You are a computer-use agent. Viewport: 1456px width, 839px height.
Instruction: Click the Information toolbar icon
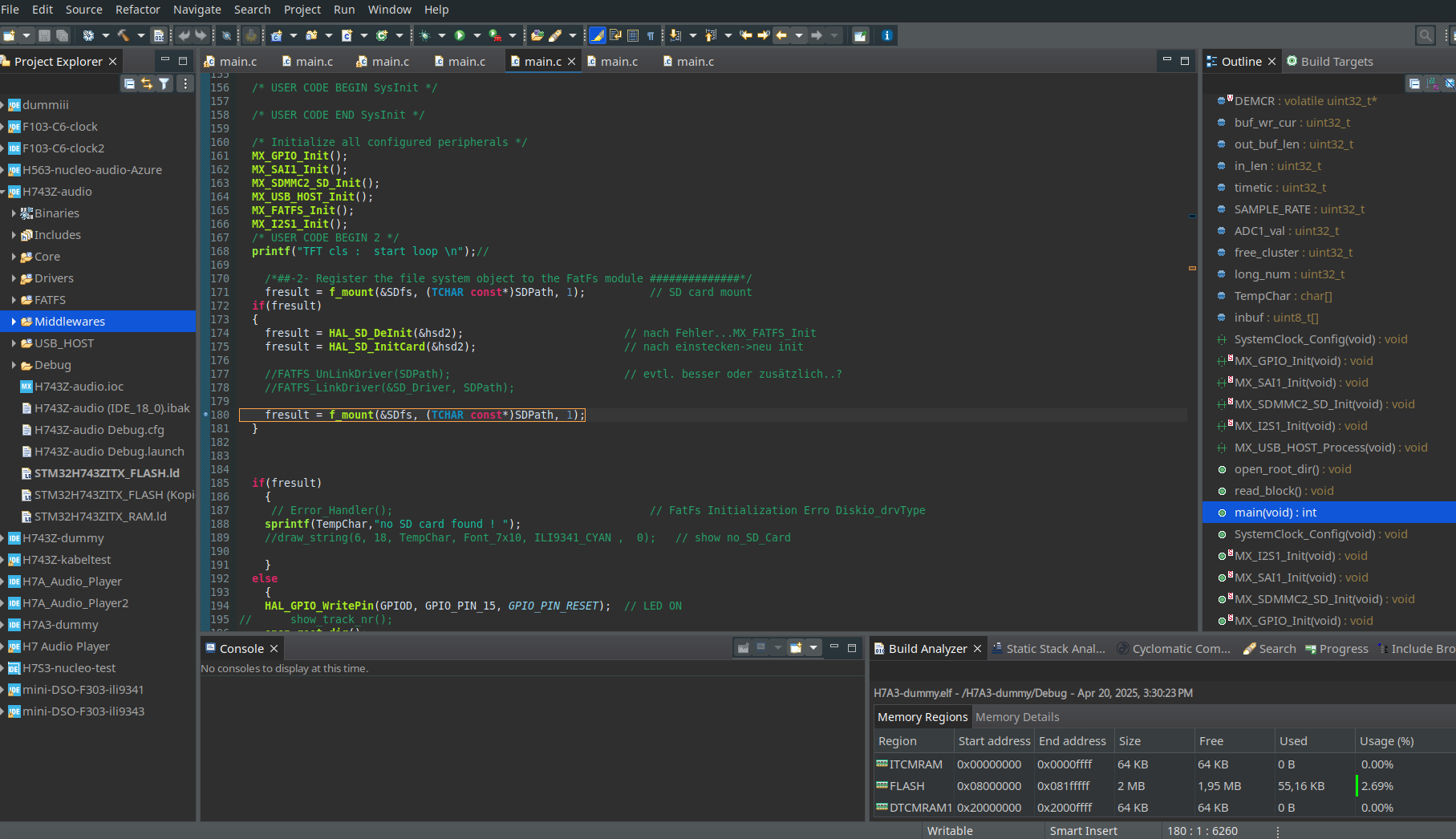(x=887, y=35)
